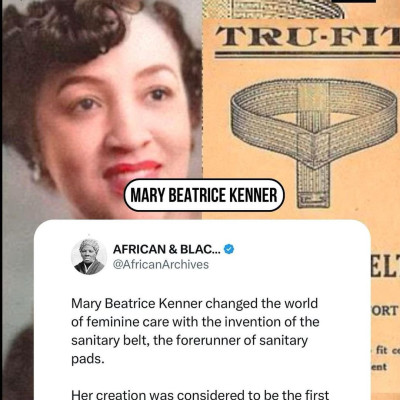The height and width of the screenshot is (400, 400).
Task: Select the tweet's first paragraph about Kenner
Action: tap(195, 331)
